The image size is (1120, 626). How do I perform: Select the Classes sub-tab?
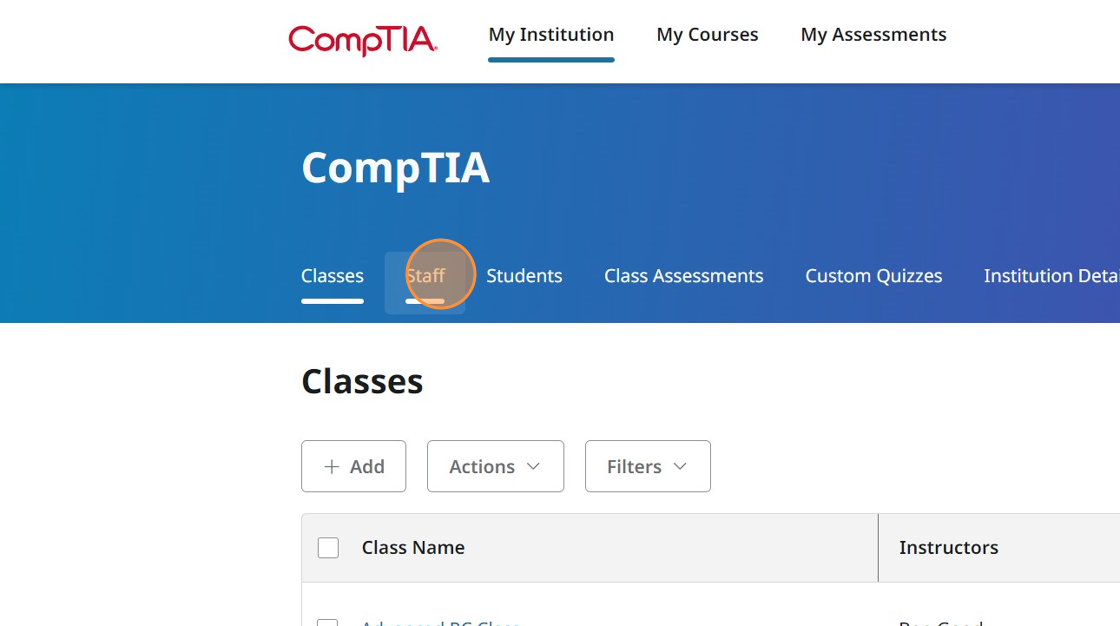pyautogui.click(x=332, y=276)
